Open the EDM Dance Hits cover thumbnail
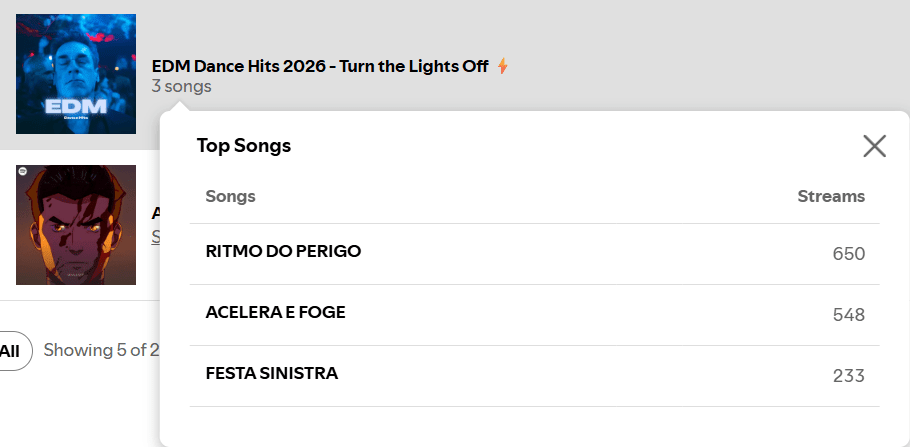The height and width of the screenshot is (447, 910). [x=76, y=74]
